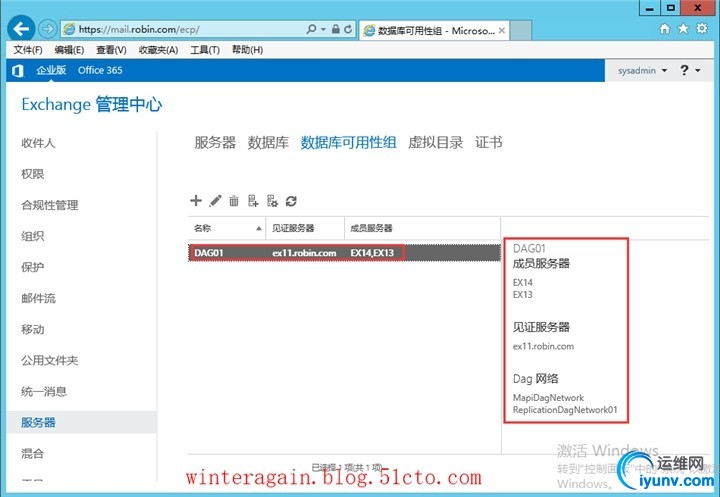Open the 文件(F) menu
Screen dimensions: 720x497
28,50
